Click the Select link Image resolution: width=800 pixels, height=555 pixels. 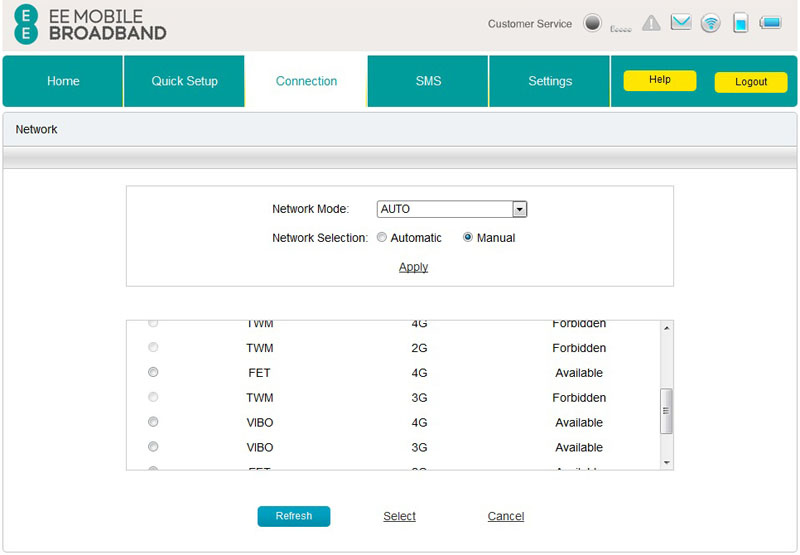pyautogui.click(x=399, y=516)
